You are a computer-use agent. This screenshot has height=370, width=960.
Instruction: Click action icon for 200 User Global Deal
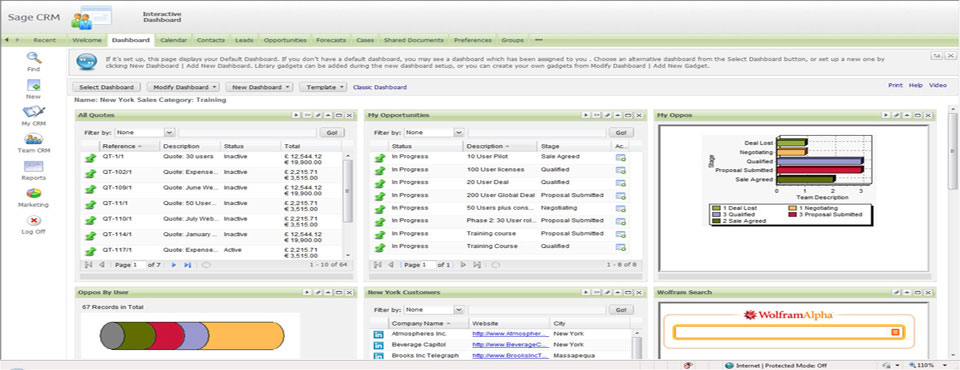(x=620, y=196)
